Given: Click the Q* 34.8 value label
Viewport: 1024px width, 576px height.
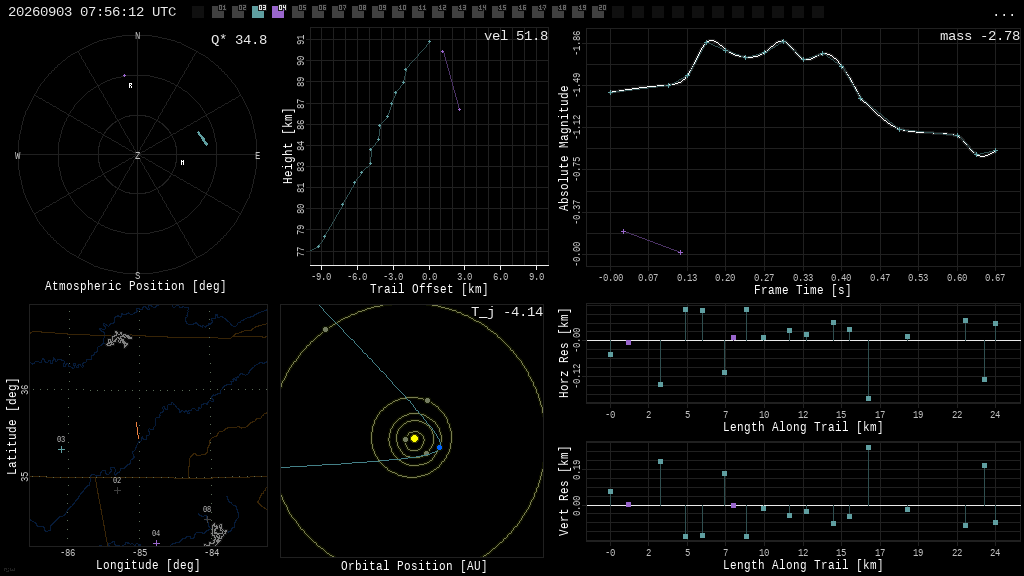Looking at the screenshot, I should tap(239, 40).
